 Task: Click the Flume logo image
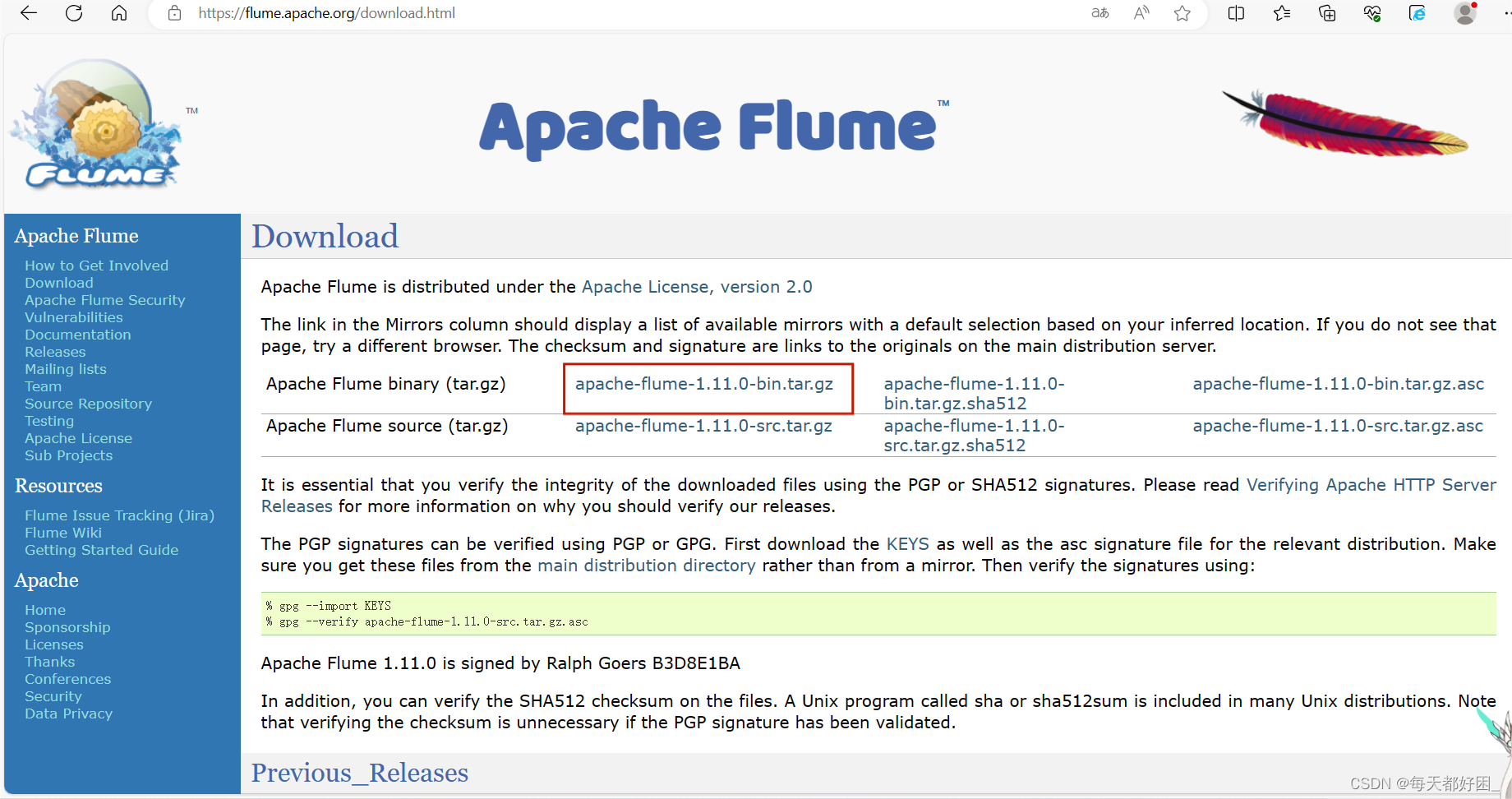click(x=97, y=123)
